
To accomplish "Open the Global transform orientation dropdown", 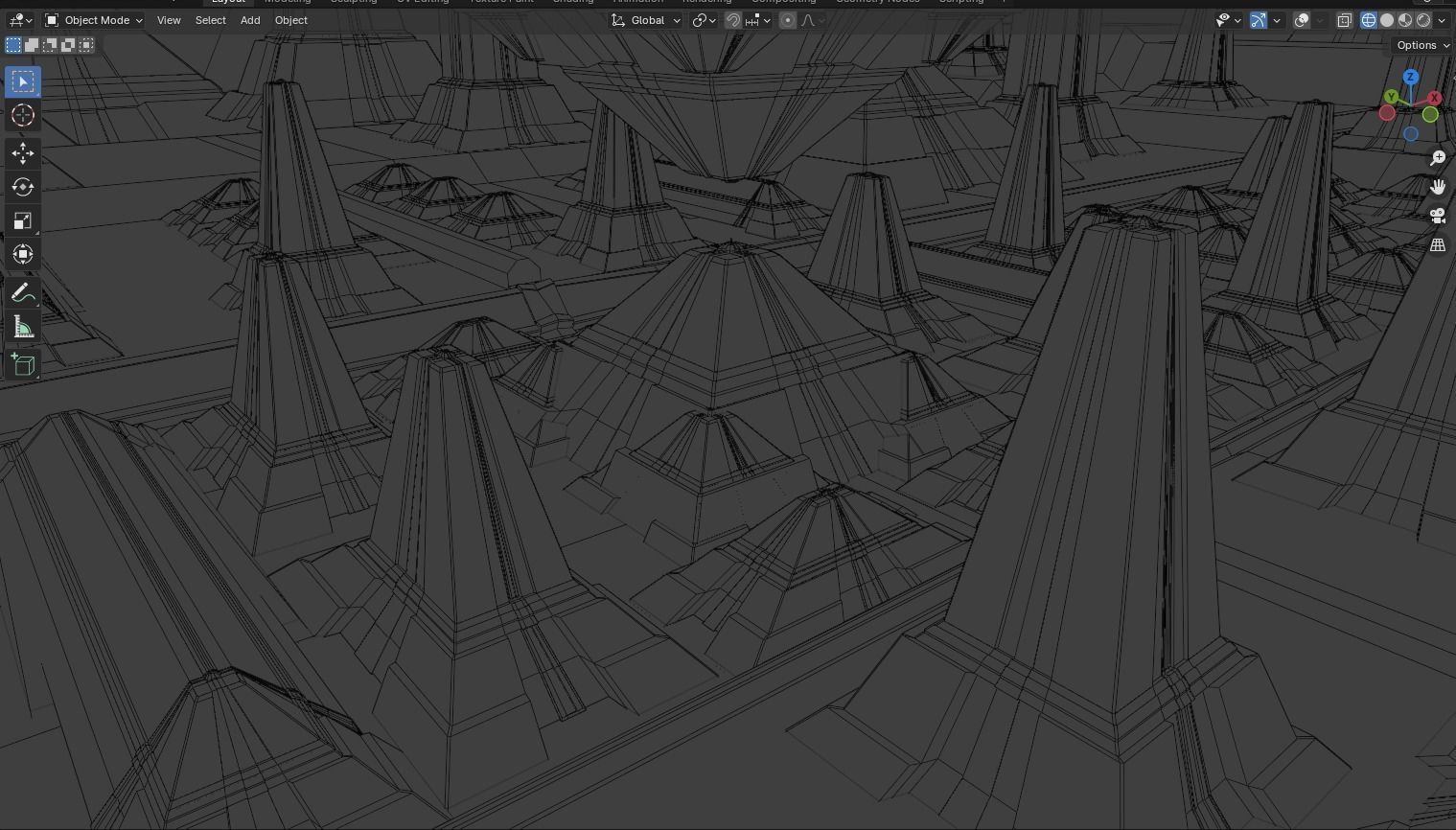I will click(646, 20).
